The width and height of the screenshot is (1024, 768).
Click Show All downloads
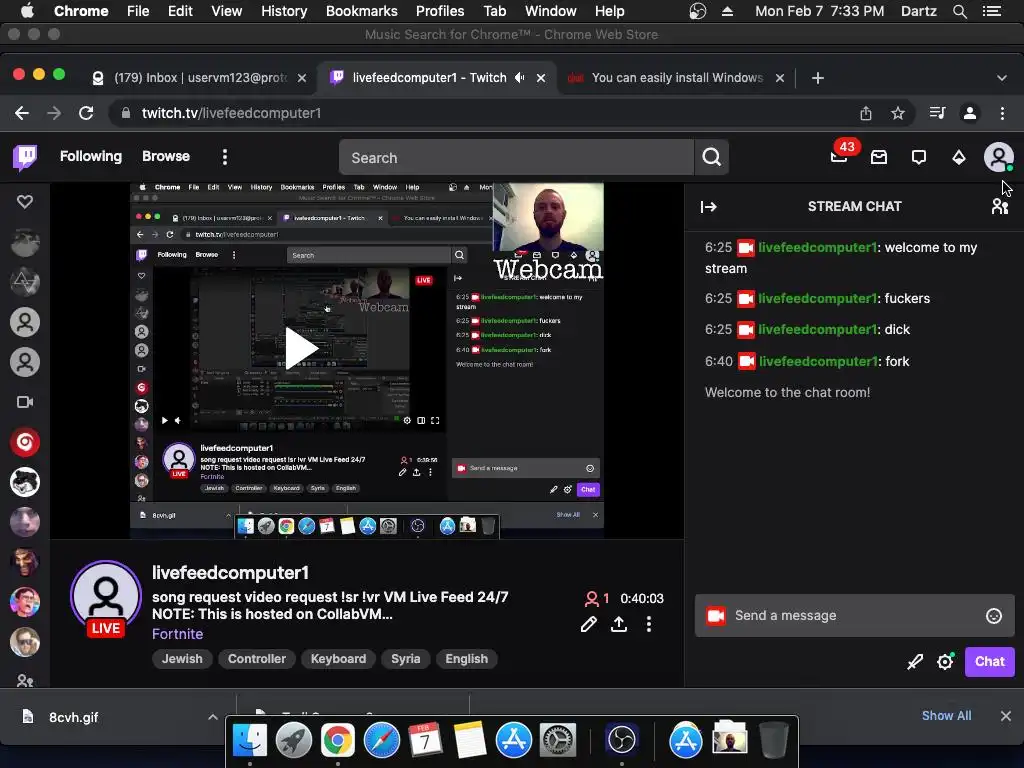946,716
